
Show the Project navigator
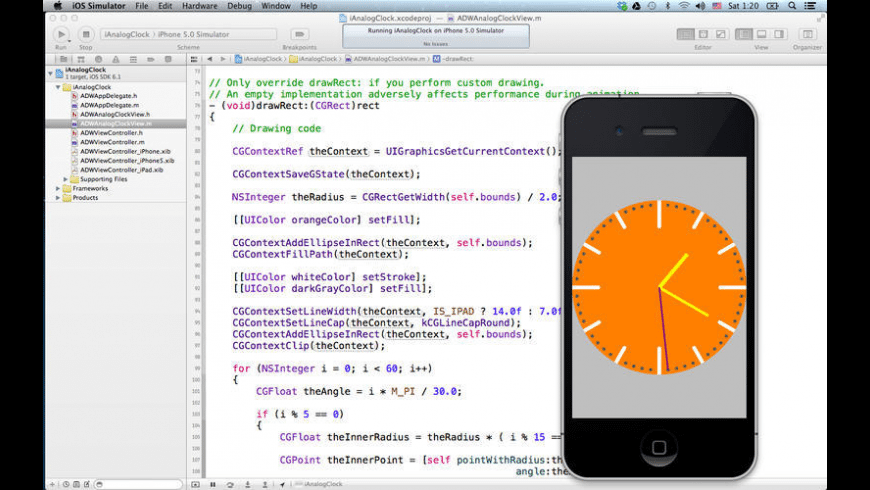point(64,59)
